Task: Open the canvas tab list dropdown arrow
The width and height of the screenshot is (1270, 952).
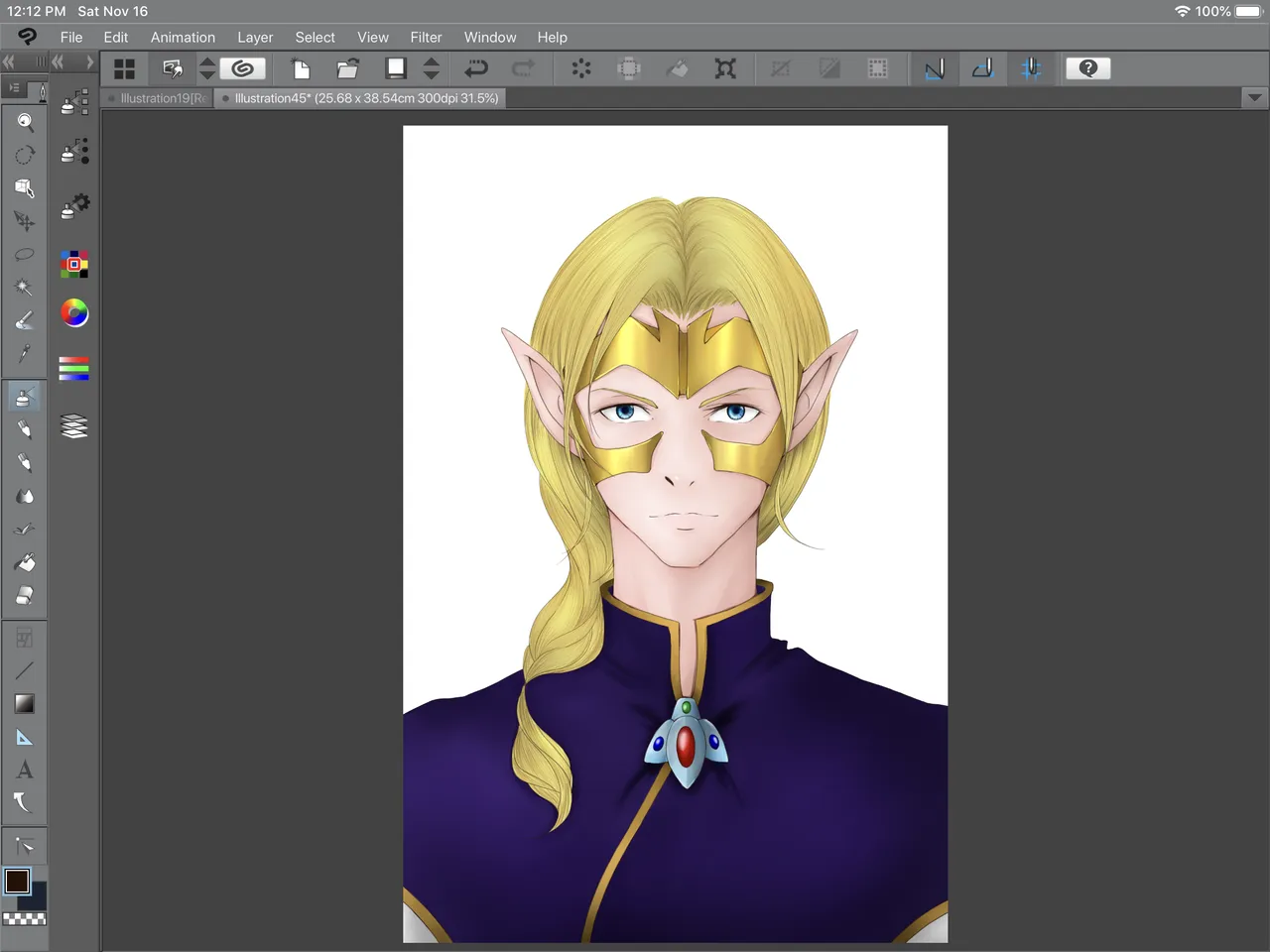Action: 1254,98
